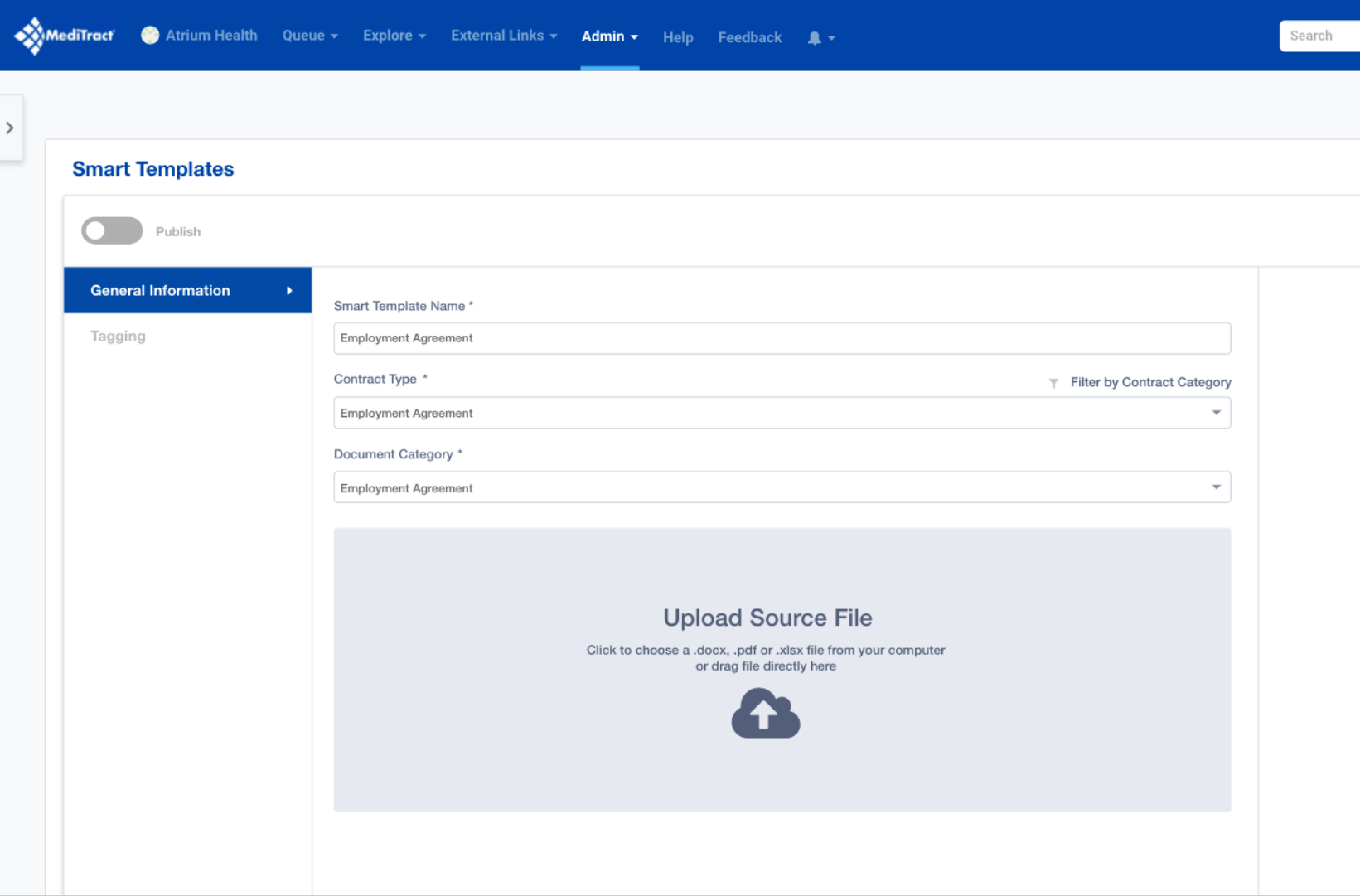Click the Filter by Contract Category funnel icon
This screenshot has height=896, width=1360.
tap(1053, 383)
